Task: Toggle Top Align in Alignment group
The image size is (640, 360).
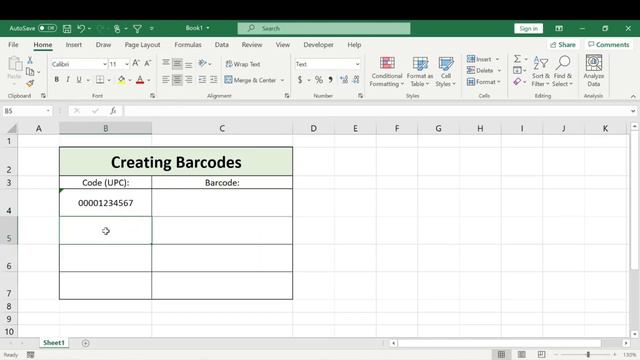Action: tap(166, 63)
